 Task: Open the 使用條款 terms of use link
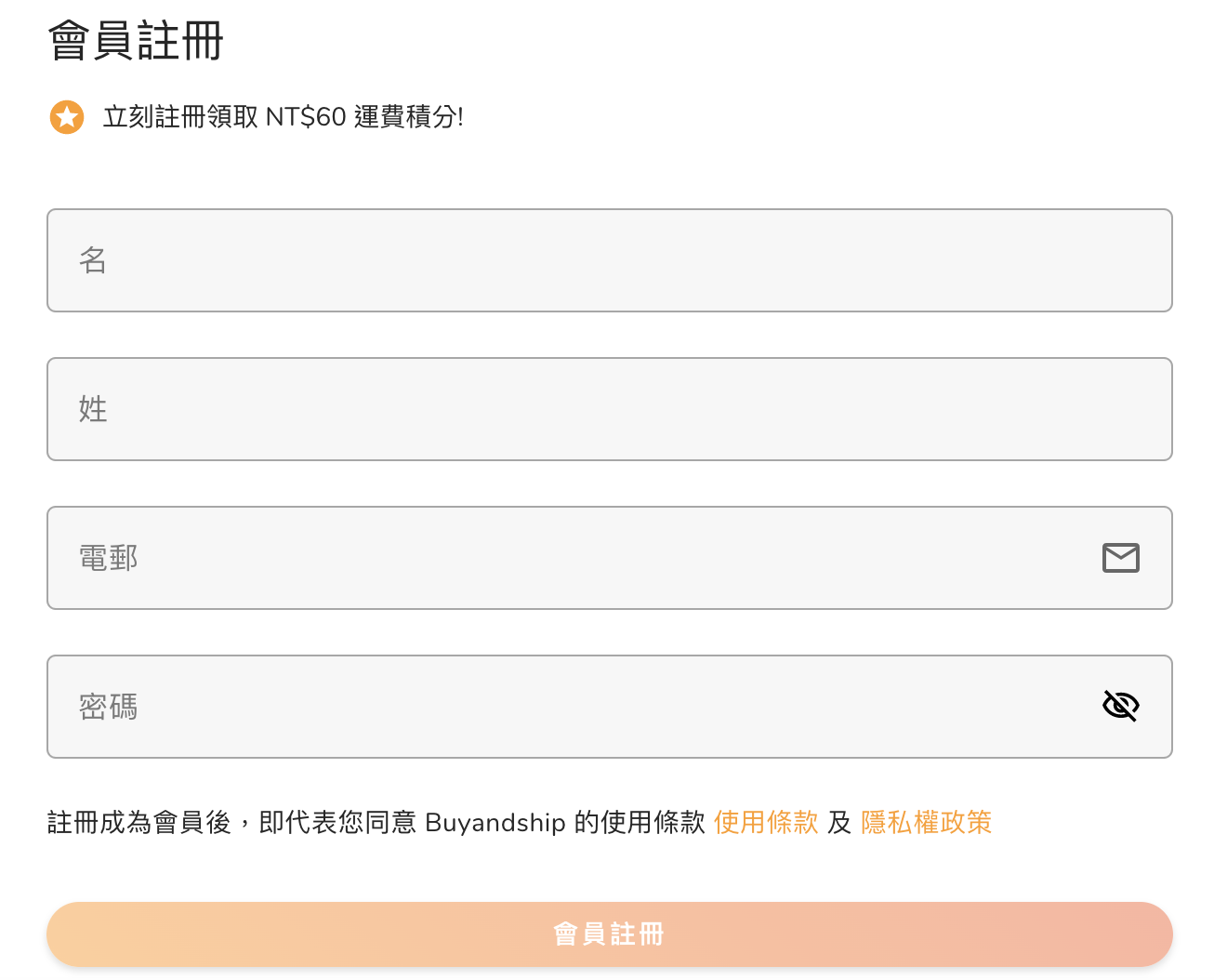(x=766, y=823)
